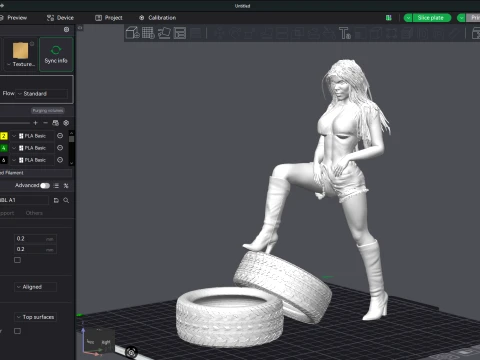480x360 pixels.
Task: Click the Auto orient icon
Action: [164, 33]
